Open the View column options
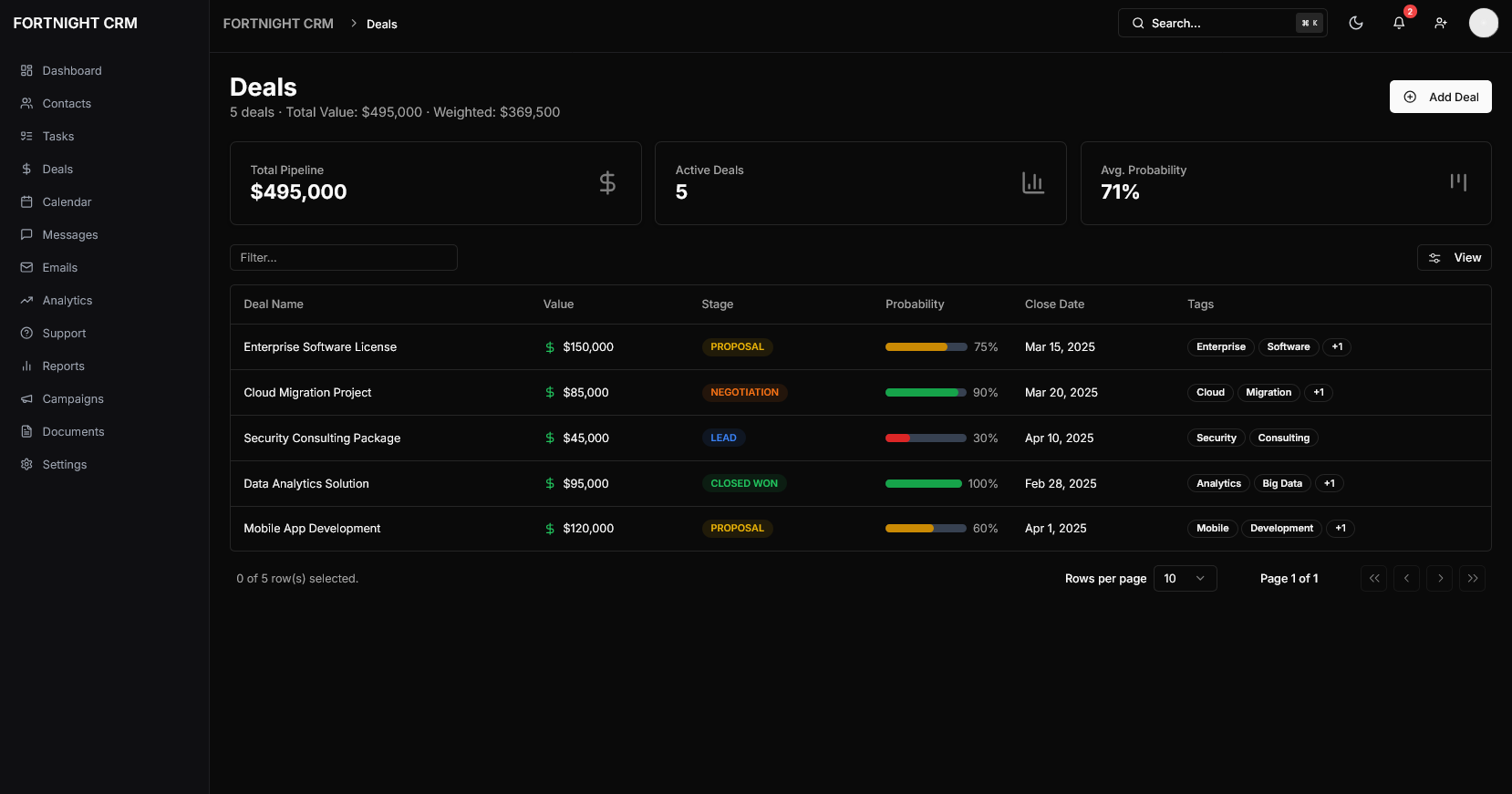 1454,258
